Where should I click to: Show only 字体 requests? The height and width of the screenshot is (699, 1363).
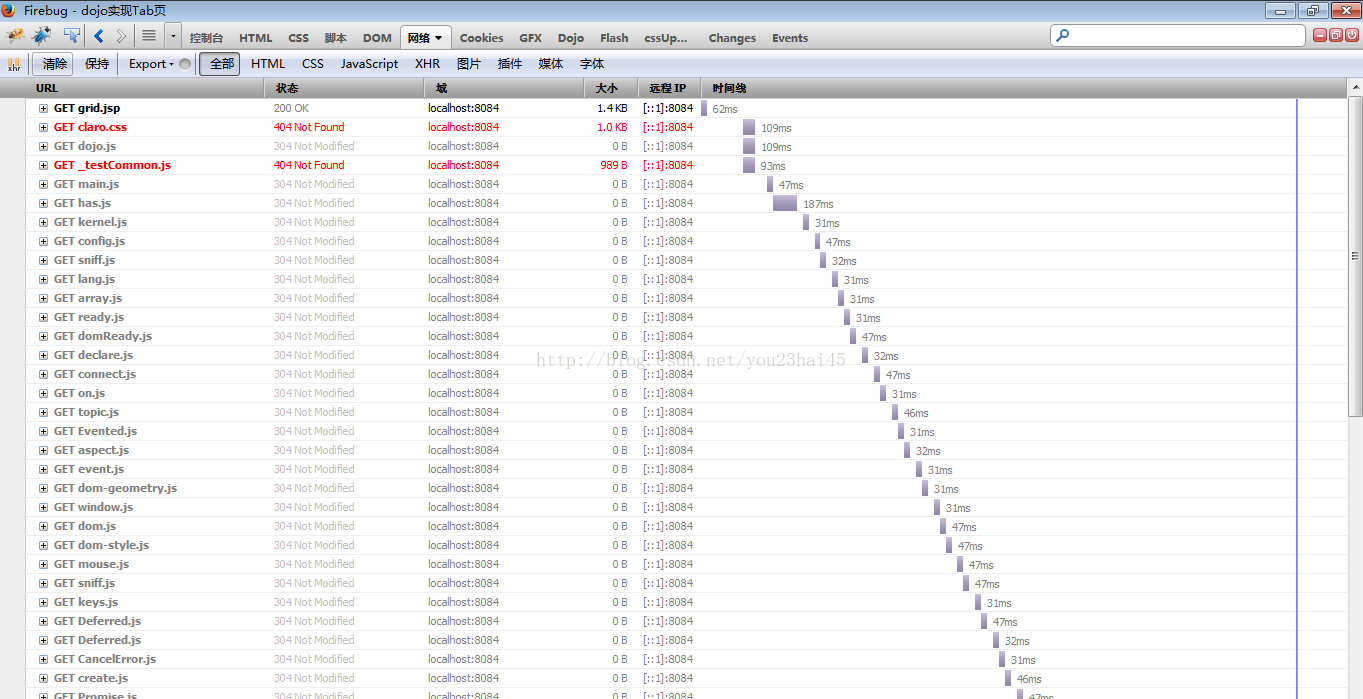click(592, 64)
